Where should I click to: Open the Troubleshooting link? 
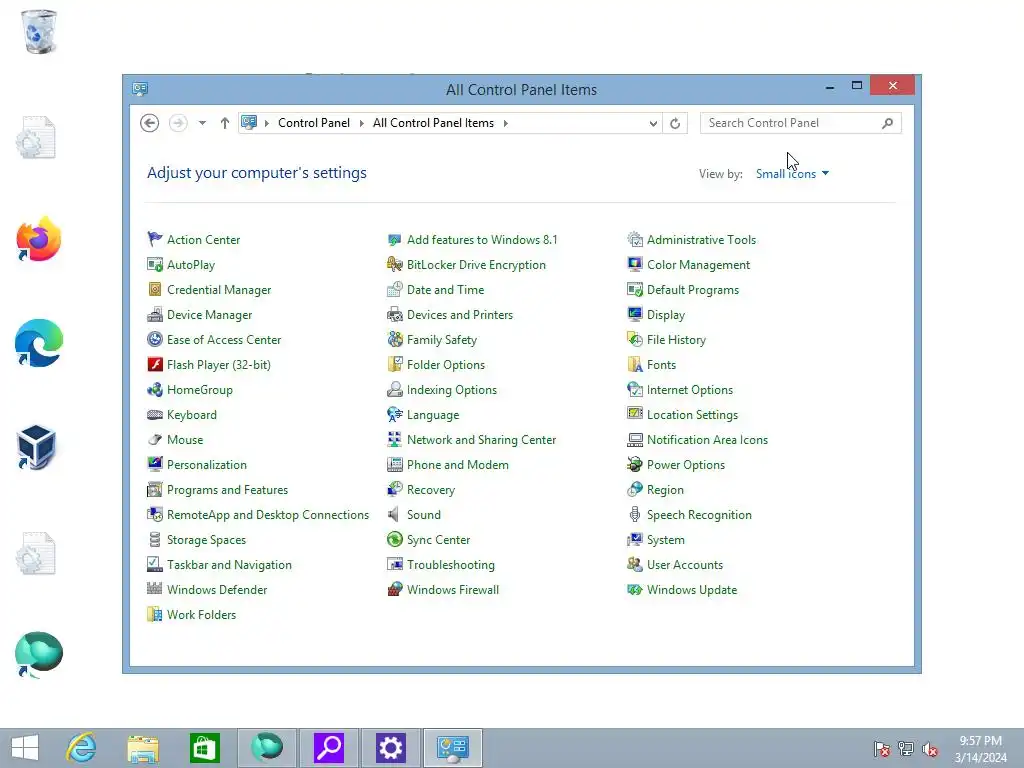pyautogui.click(x=451, y=564)
